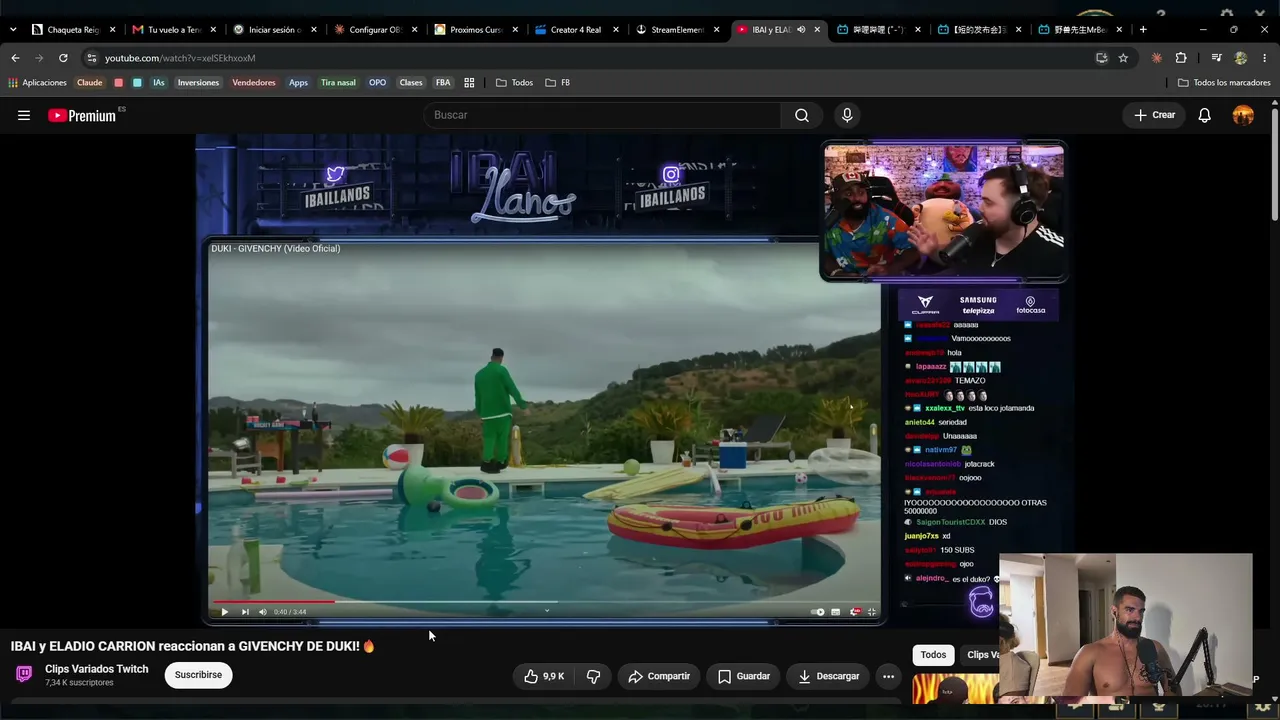Toggle autoplay switch in the player
Image resolution: width=1280 pixels, height=720 pixels.
[817, 612]
